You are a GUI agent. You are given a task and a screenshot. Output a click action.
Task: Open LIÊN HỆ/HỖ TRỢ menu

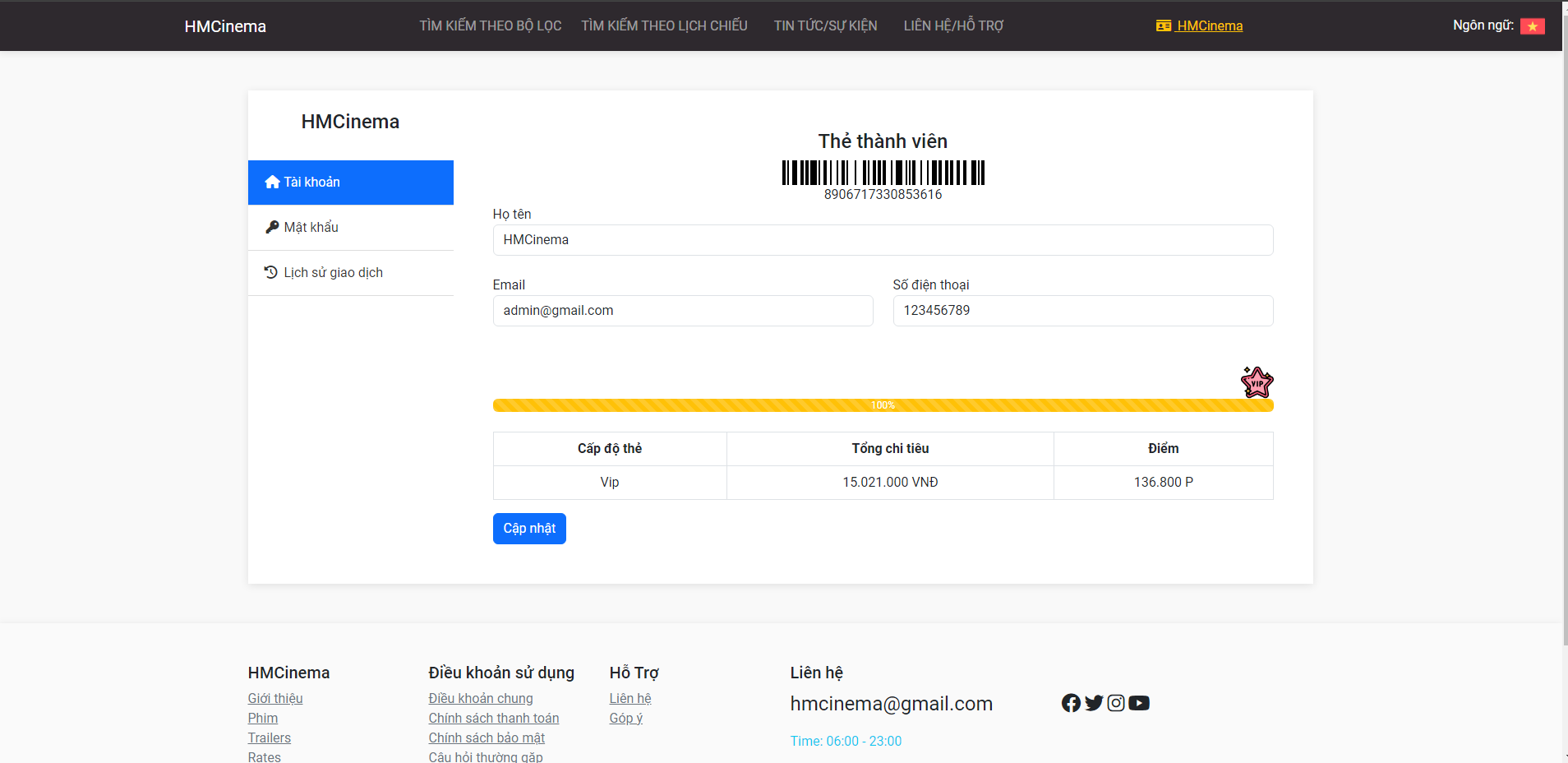953,25
